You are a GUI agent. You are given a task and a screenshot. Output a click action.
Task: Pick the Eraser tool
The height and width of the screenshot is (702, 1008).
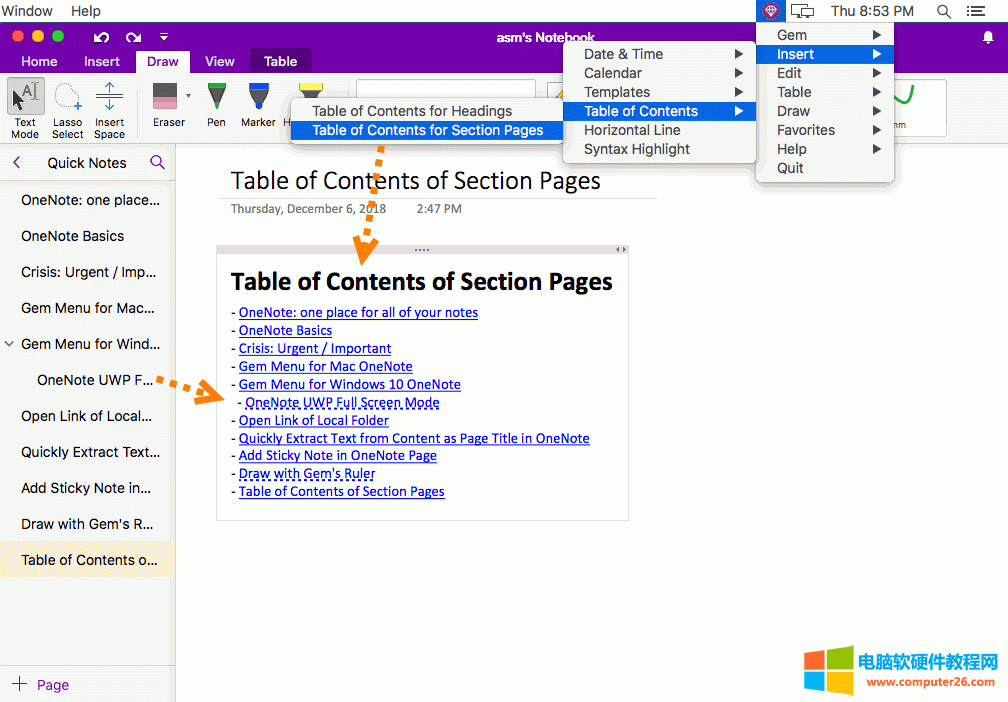pyautogui.click(x=165, y=104)
